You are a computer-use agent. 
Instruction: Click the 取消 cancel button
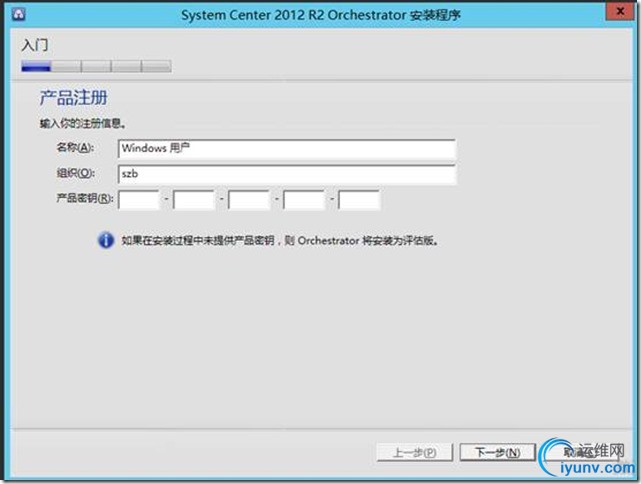click(x=580, y=452)
